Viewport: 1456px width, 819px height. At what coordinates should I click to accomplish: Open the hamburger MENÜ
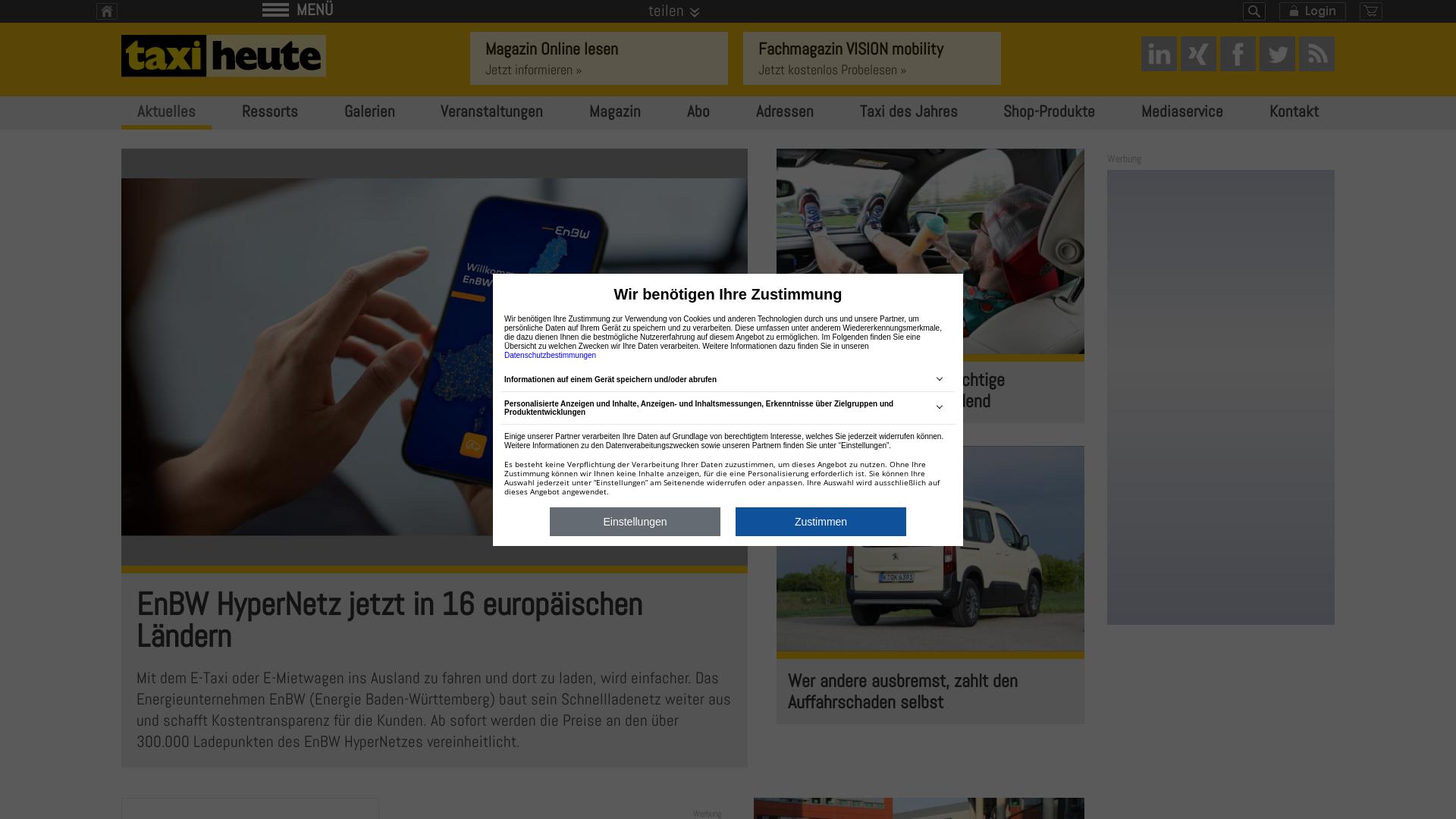point(298,10)
